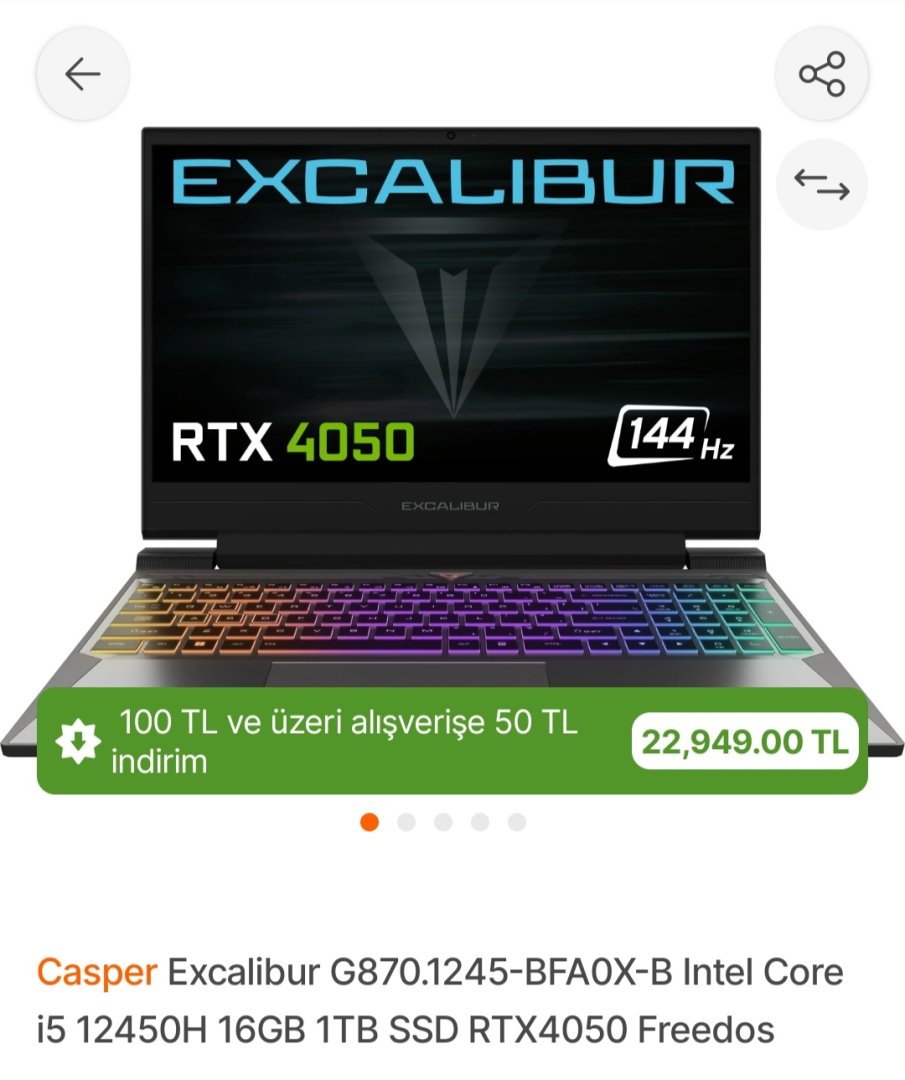Tap the Excalibur G870.1245-BFA0X-B product title
Screen dimensions: 905x1080
coord(440,1001)
